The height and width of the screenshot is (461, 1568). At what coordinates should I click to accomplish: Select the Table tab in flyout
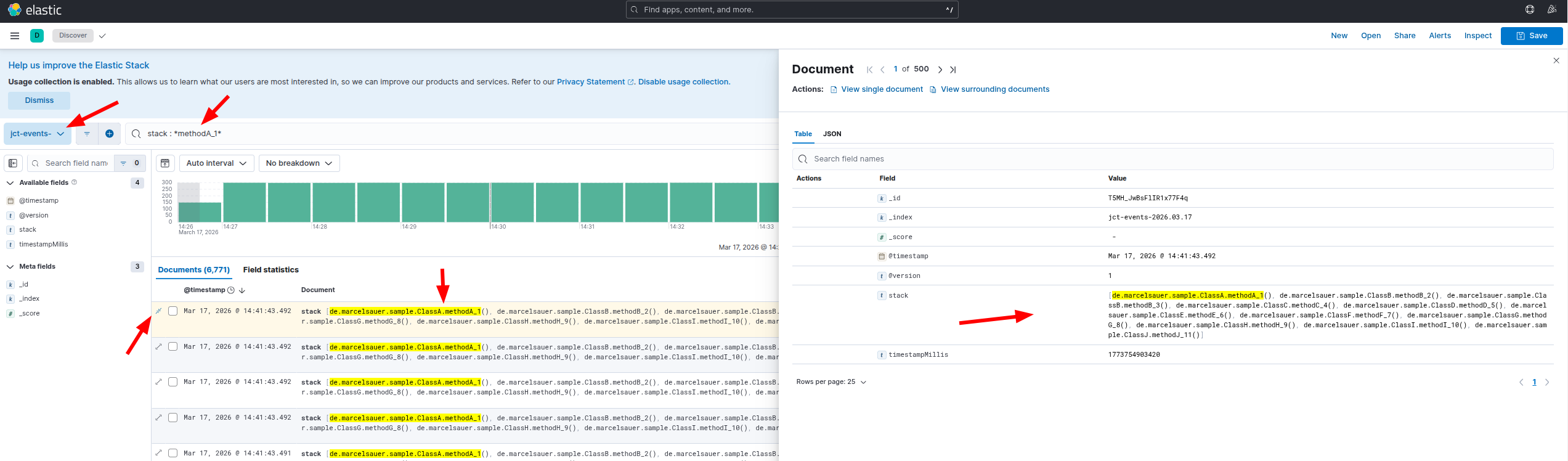coord(803,134)
